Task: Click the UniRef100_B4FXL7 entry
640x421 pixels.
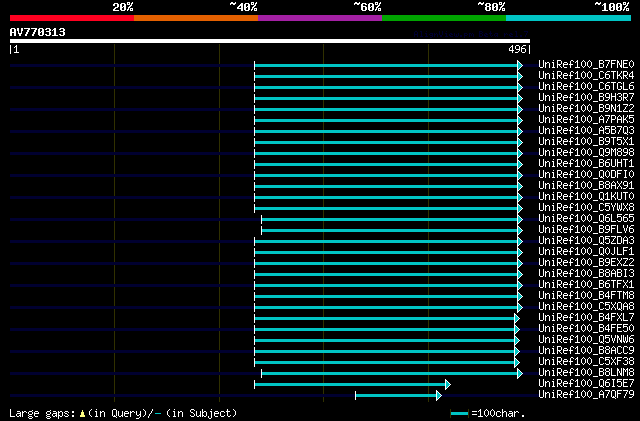Action: 586,318
